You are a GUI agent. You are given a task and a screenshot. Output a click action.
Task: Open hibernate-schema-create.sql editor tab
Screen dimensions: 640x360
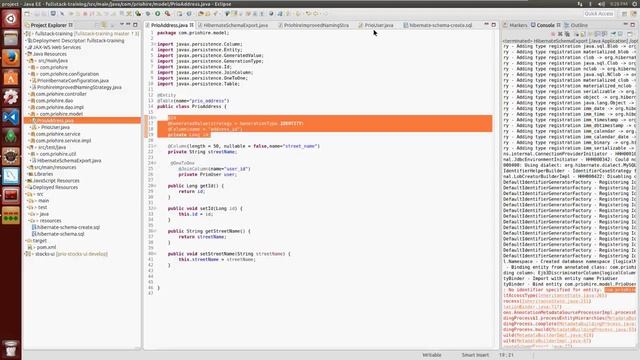pyautogui.click(x=438, y=25)
